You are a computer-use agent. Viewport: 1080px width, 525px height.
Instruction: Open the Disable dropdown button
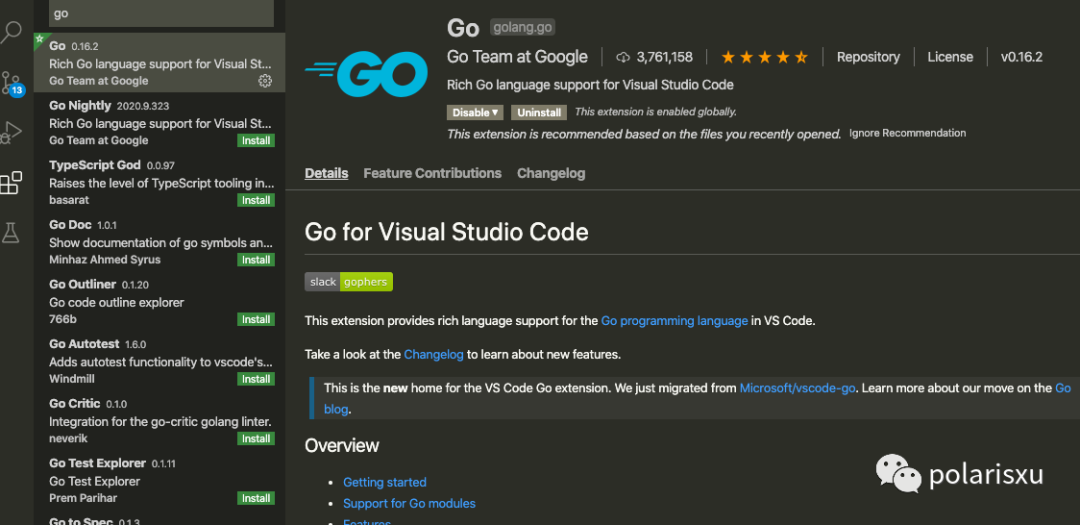(475, 113)
